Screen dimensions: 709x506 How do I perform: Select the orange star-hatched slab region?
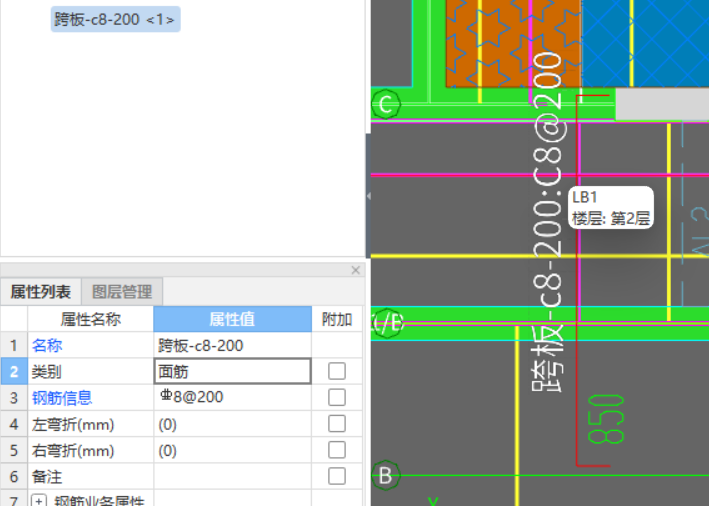(x=513, y=43)
